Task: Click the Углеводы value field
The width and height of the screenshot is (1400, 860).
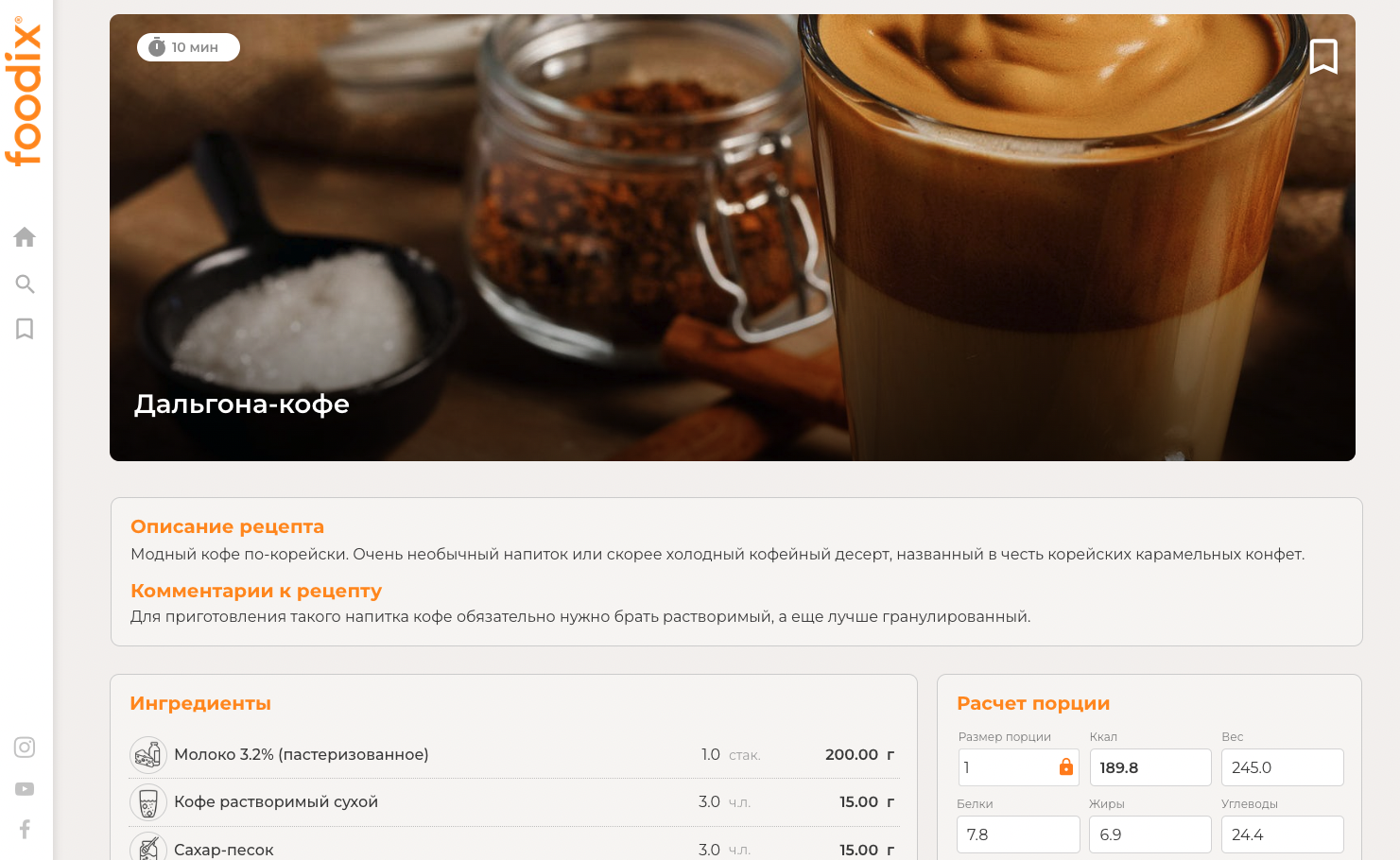Action: point(1283,834)
